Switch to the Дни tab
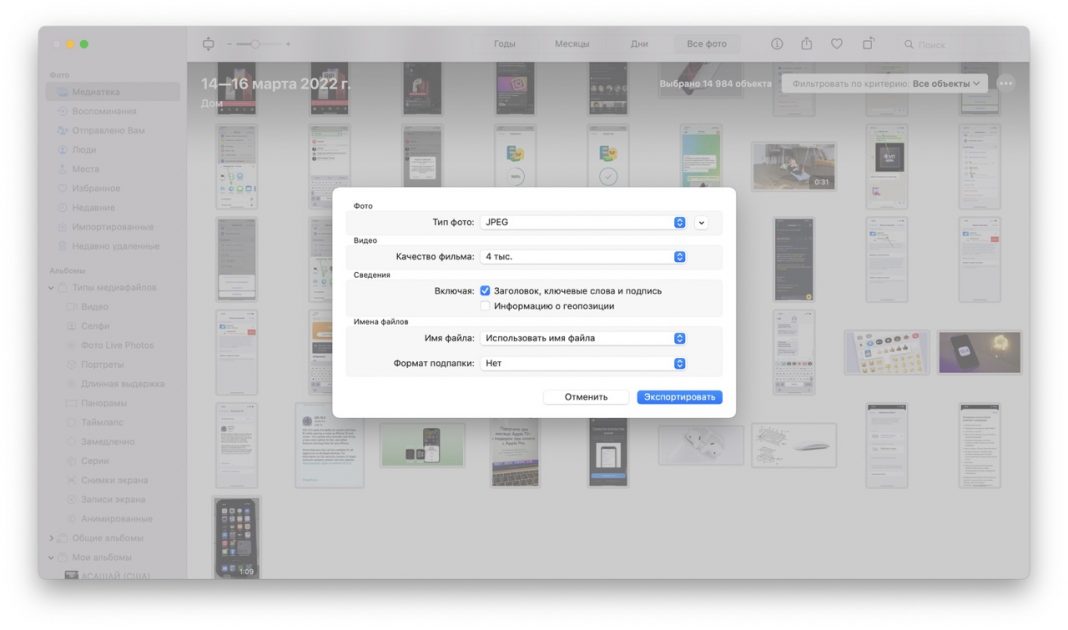 [x=639, y=44]
